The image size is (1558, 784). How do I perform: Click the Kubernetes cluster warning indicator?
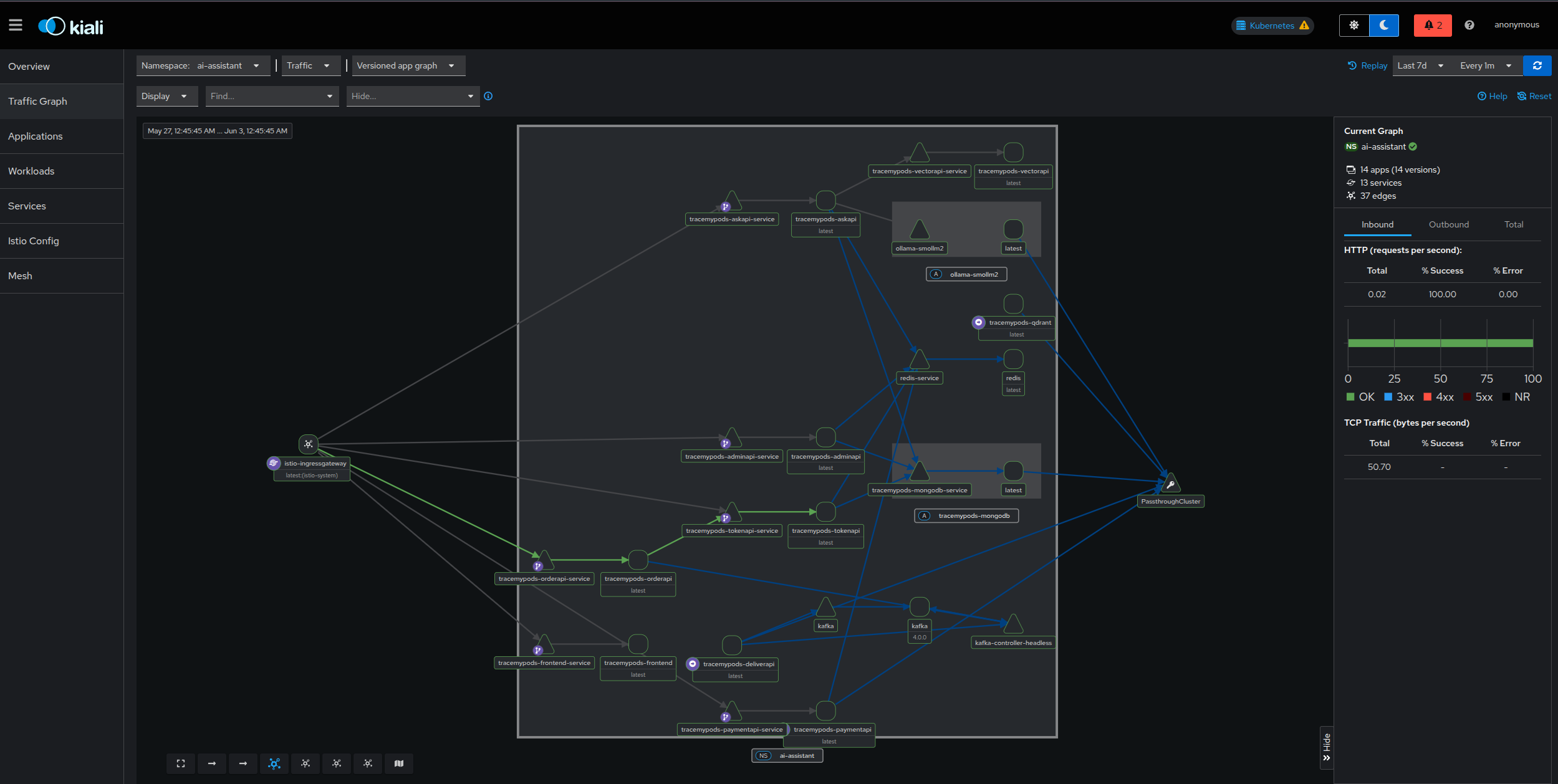1304,26
